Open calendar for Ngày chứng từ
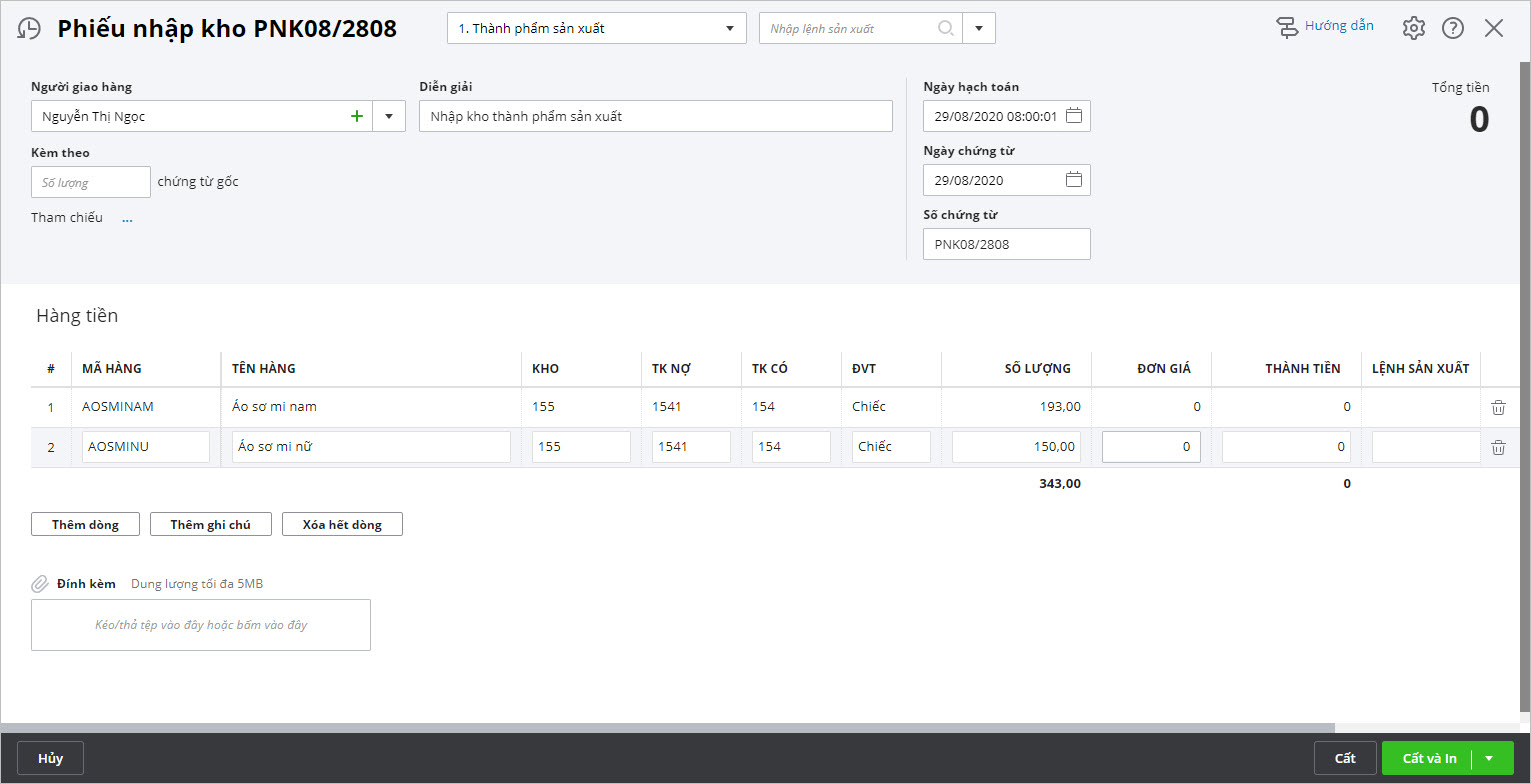1531x784 pixels. [1074, 180]
